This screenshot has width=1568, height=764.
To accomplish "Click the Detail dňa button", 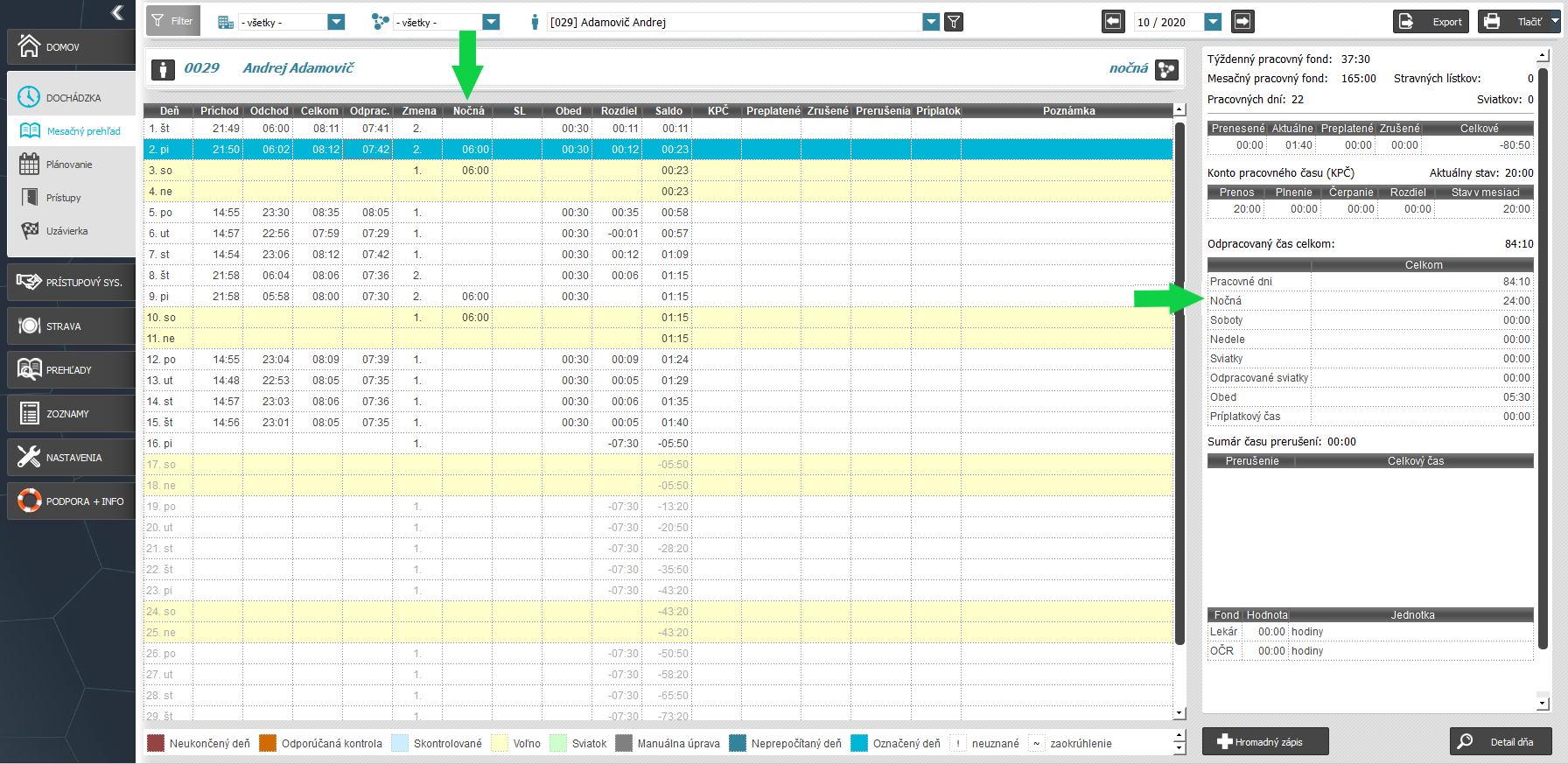I will [1501, 741].
